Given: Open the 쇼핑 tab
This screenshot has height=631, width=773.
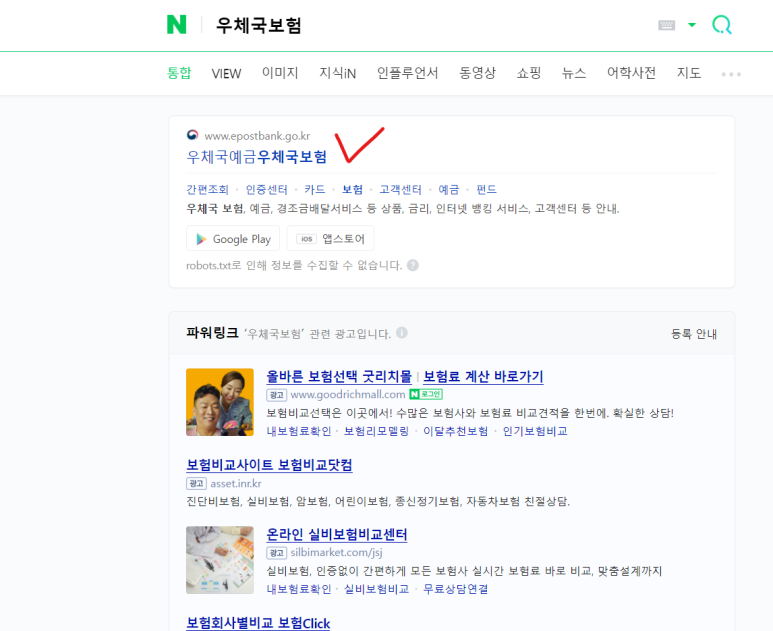Looking at the screenshot, I should [528, 73].
